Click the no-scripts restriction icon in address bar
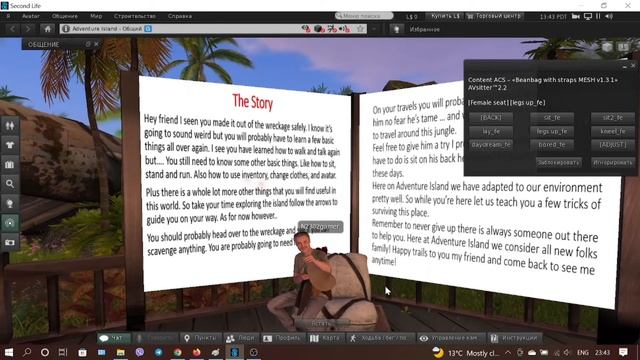Image resolution: width=640 pixels, height=360 pixels. click(345, 29)
